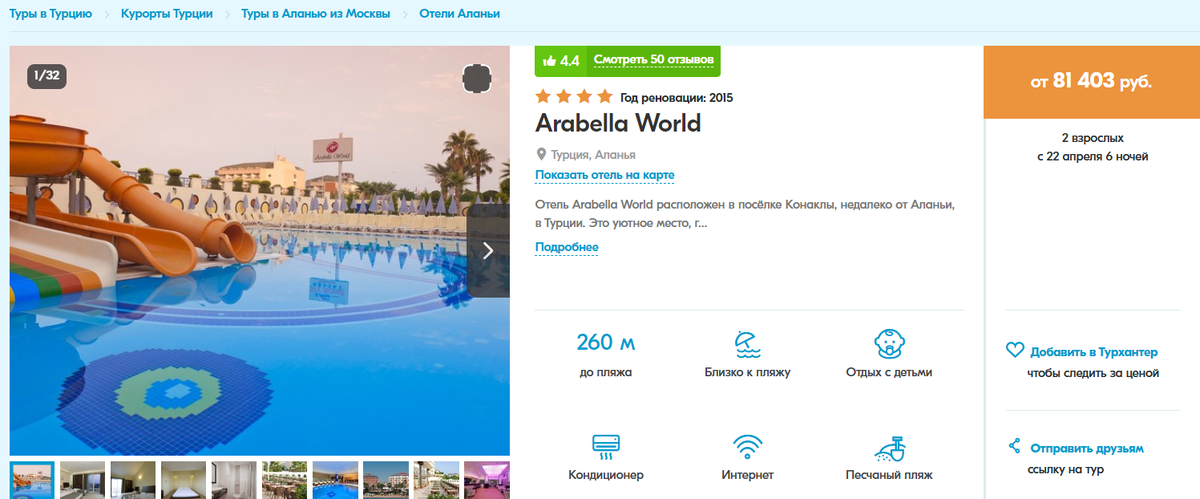Image resolution: width=1200 pixels, height=499 pixels.
Task: Open breadcrumb Туры в Аланью из Москвы
Action: [x=315, y=14]
